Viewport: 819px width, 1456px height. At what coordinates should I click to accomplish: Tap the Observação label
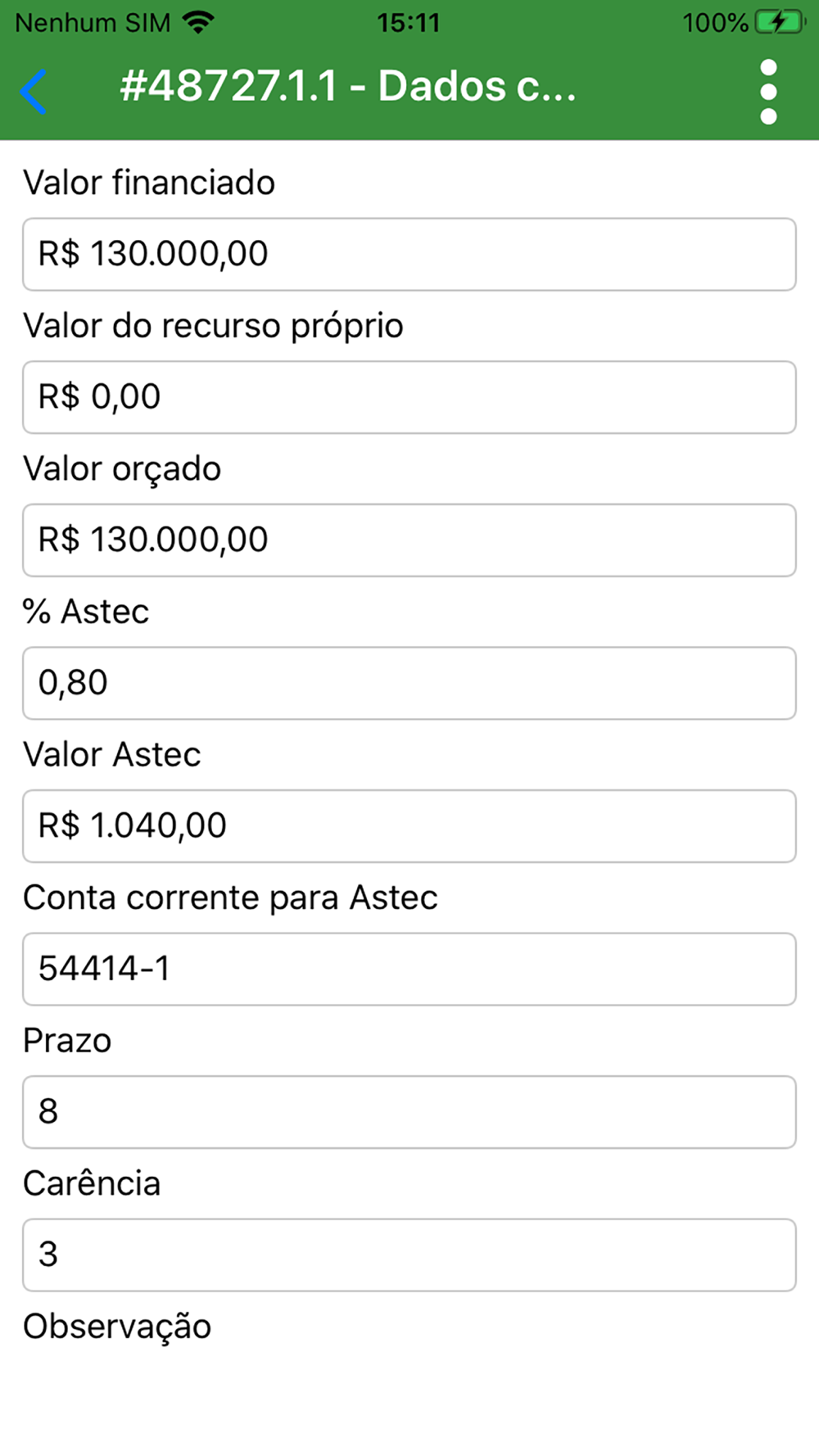pos(117,1327)
